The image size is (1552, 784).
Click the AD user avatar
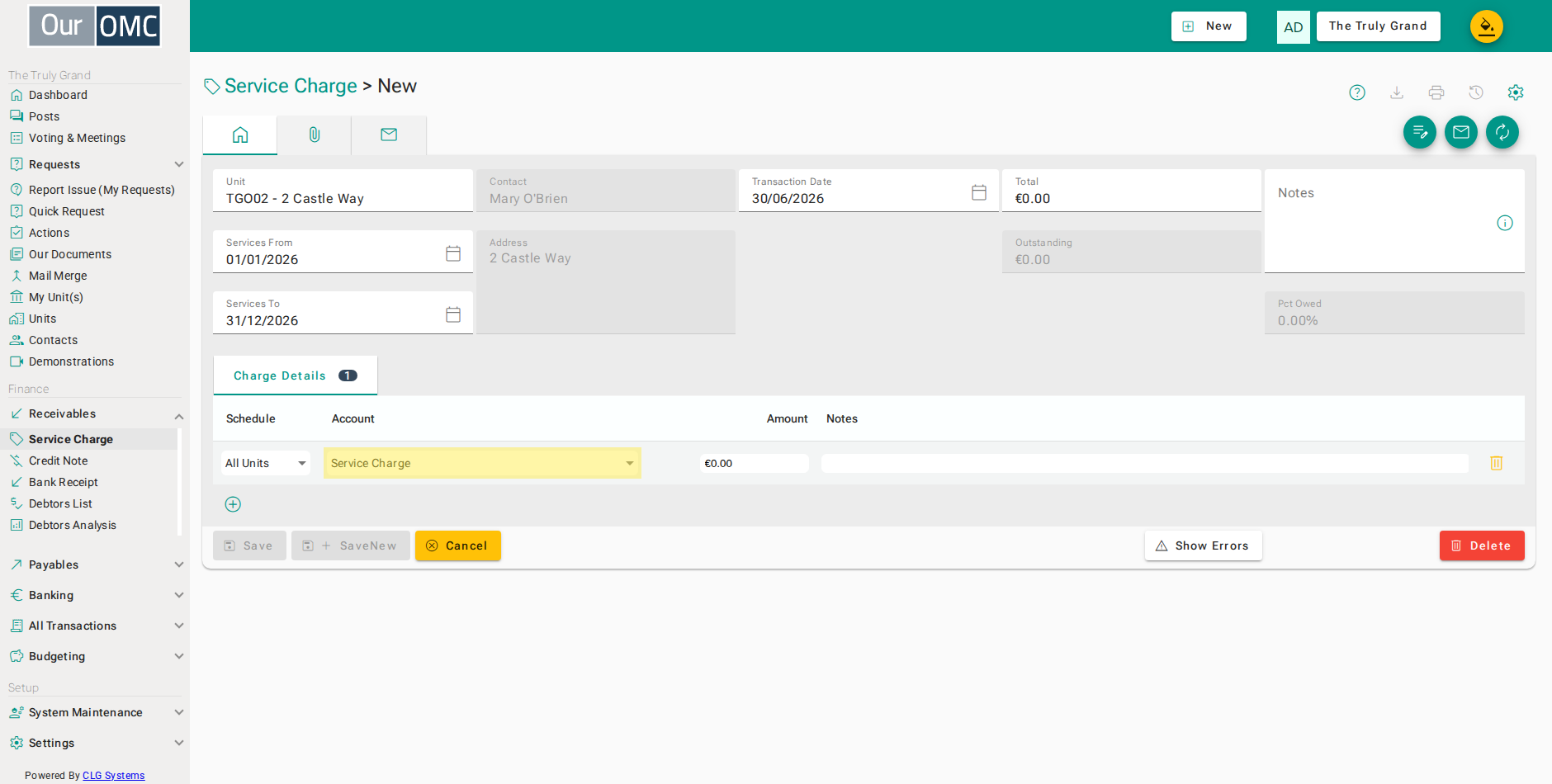[1294, 27]
